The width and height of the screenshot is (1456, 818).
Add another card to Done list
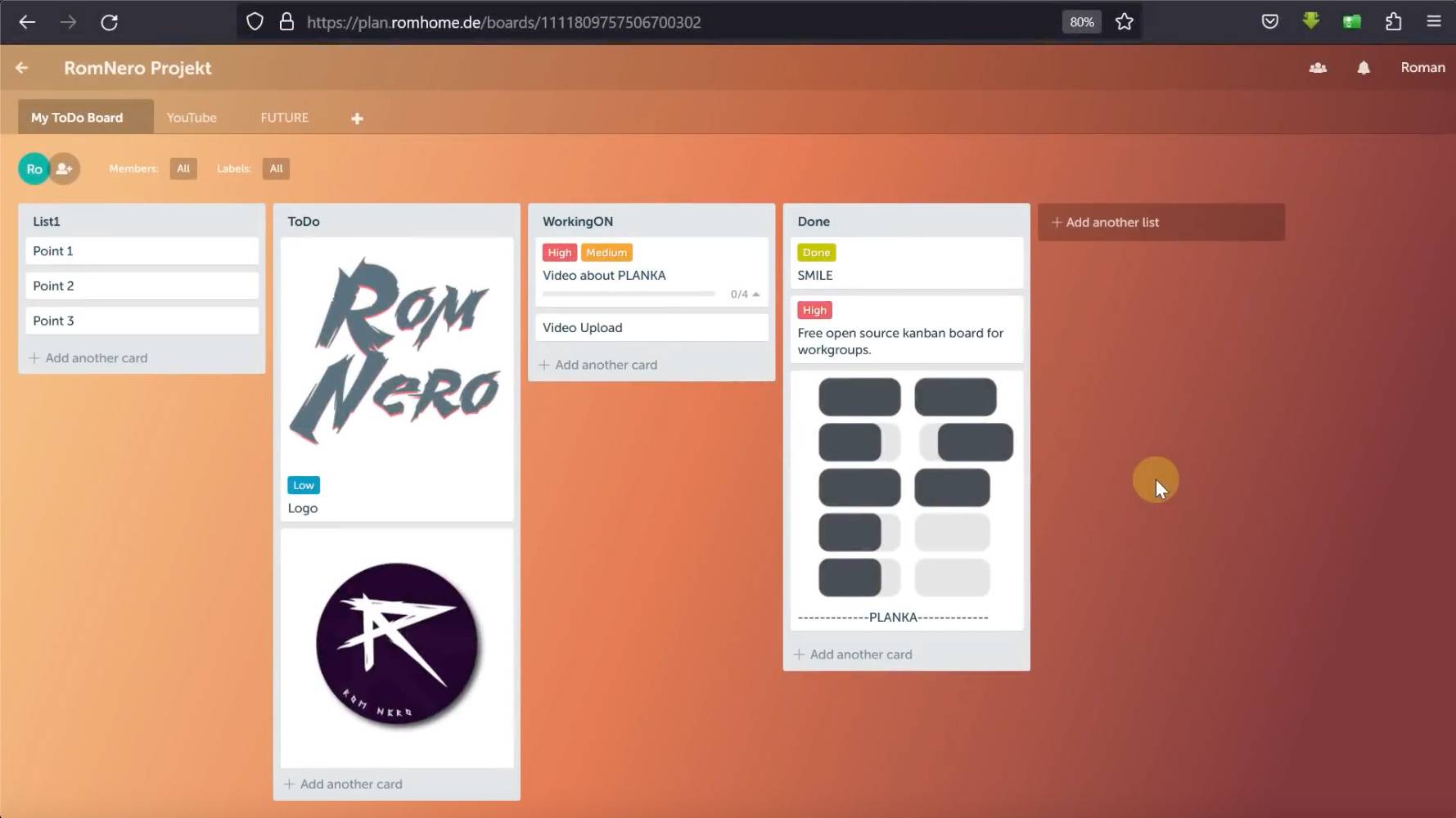click(853, 654)
